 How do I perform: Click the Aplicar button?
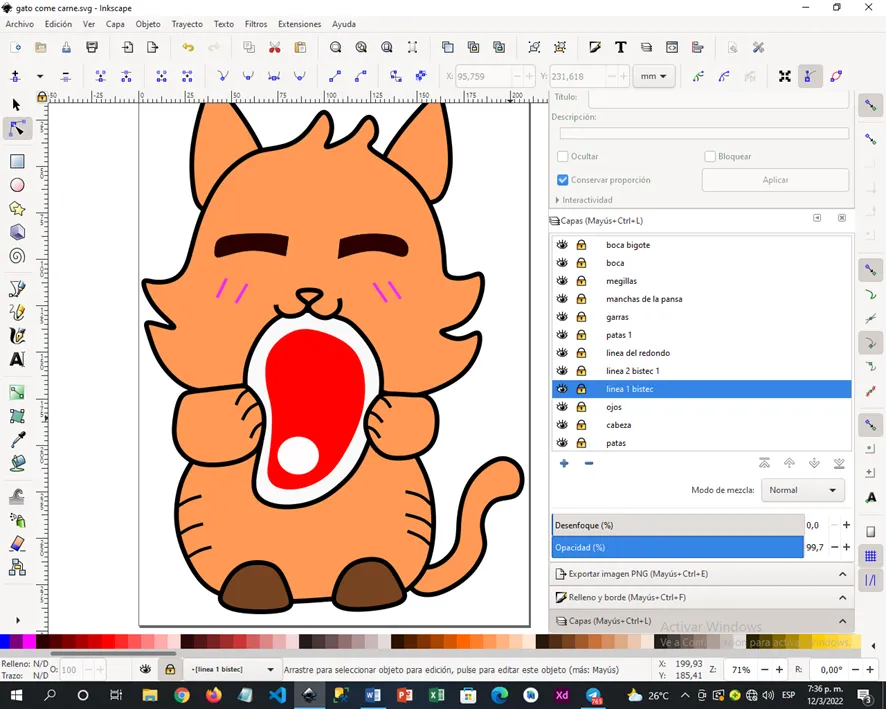tap(775, 180)
